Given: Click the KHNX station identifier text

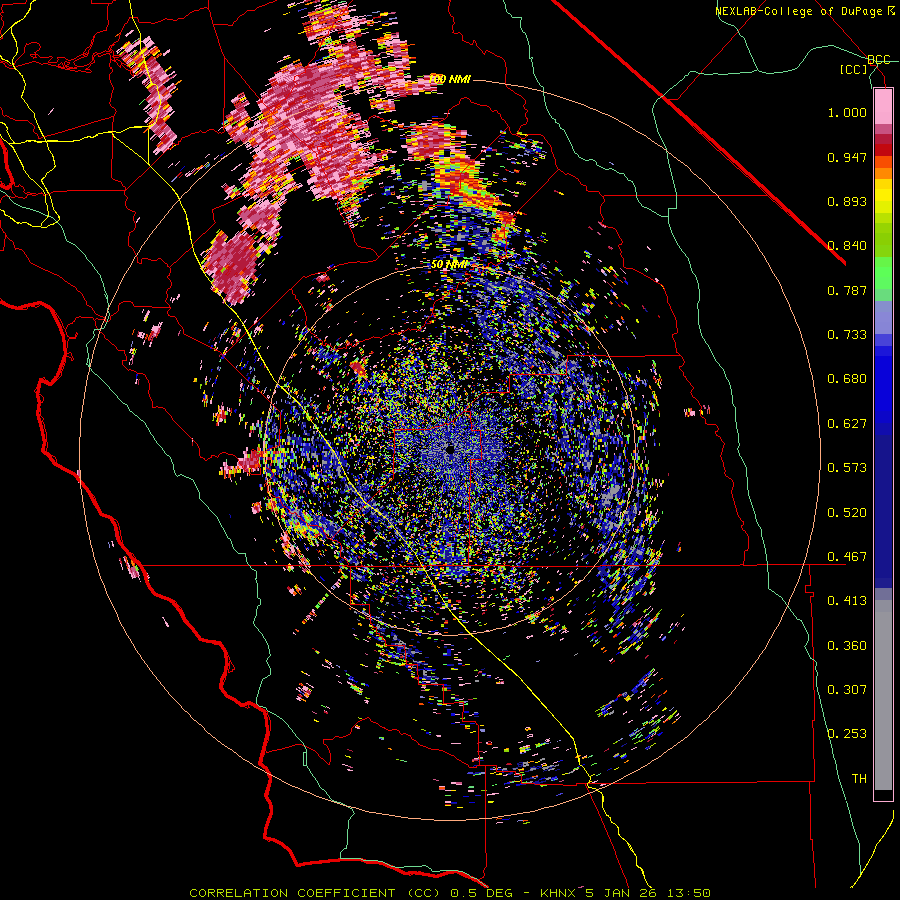Looking at the screenshot, I should [560, 893].
